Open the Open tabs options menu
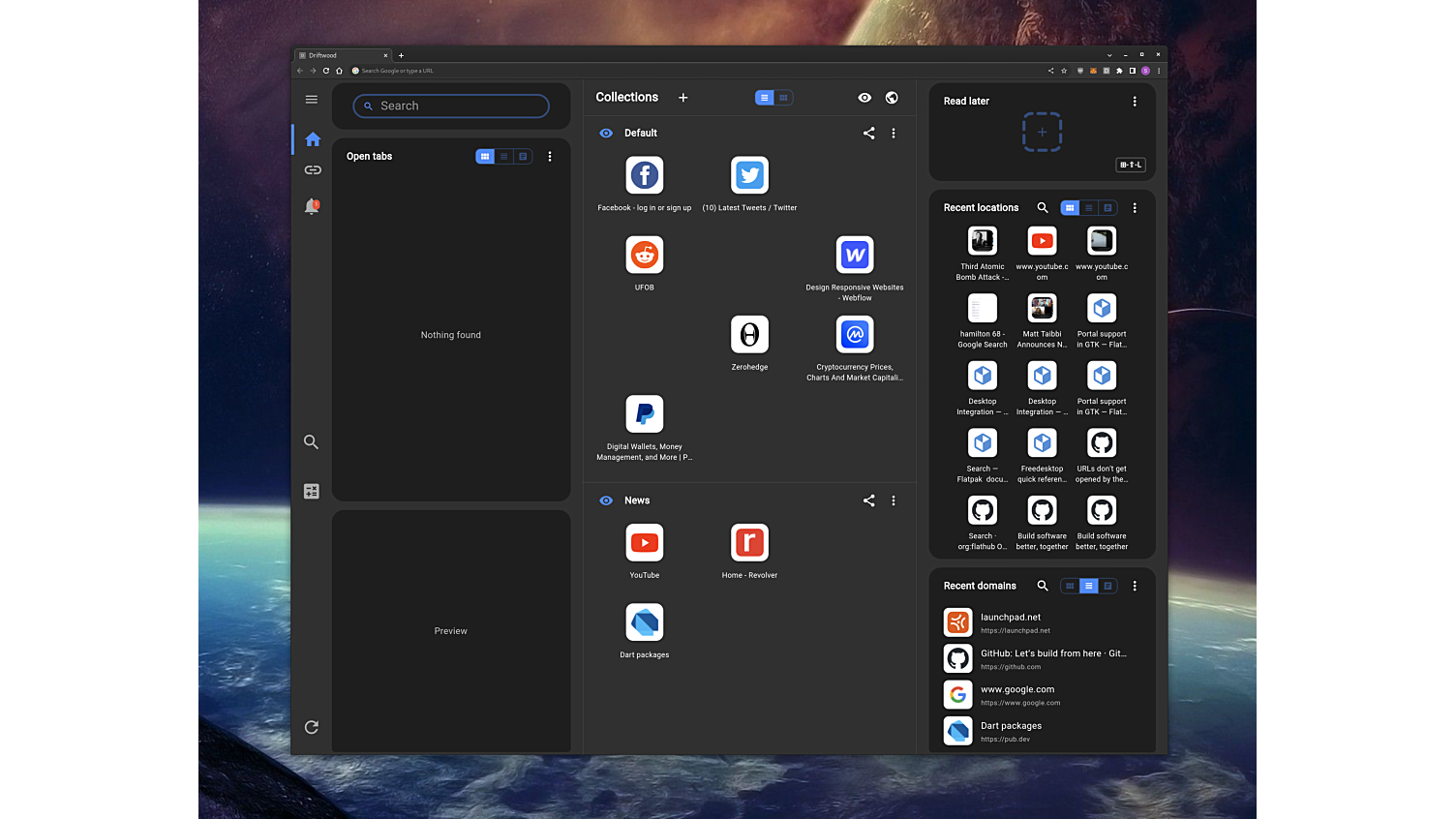 [x=550, y=157]
